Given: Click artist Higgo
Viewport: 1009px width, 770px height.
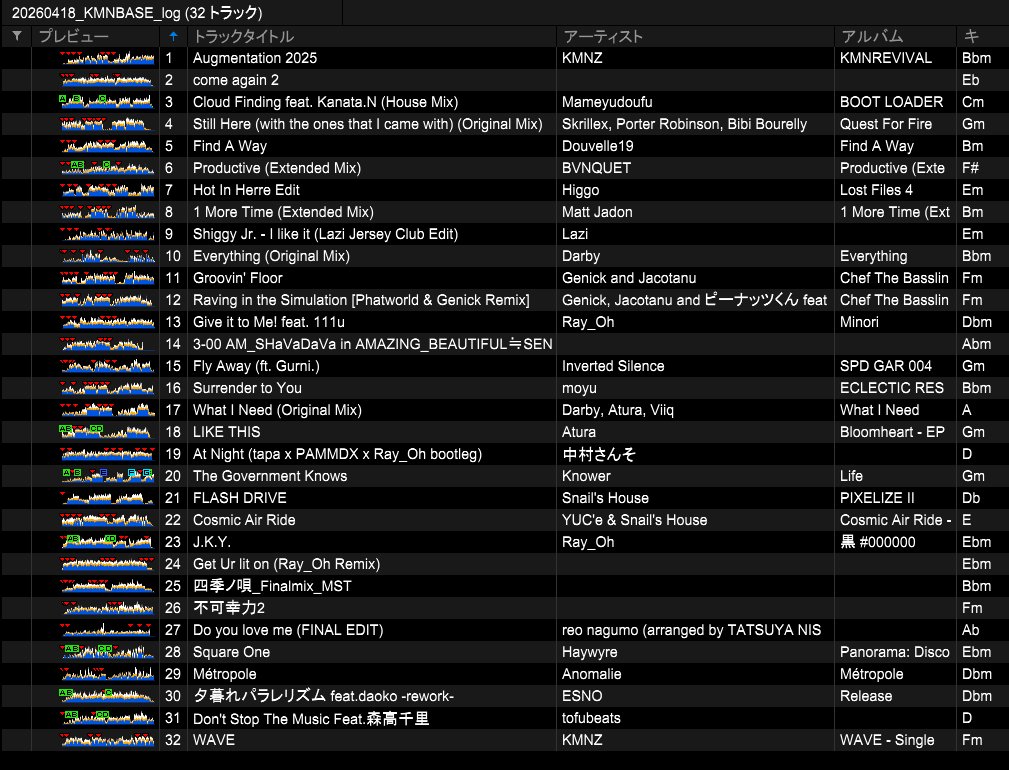Looking at the screenshot, I should point(580,190).
